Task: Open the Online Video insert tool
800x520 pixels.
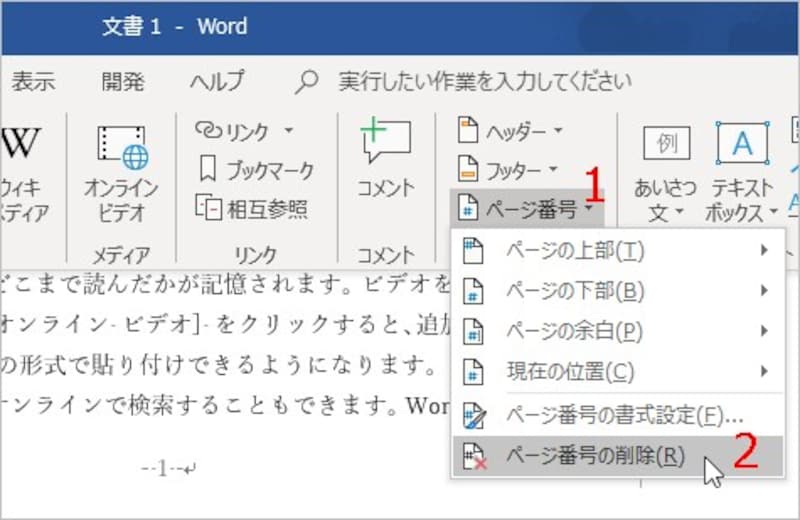Action: pos(121,175)
